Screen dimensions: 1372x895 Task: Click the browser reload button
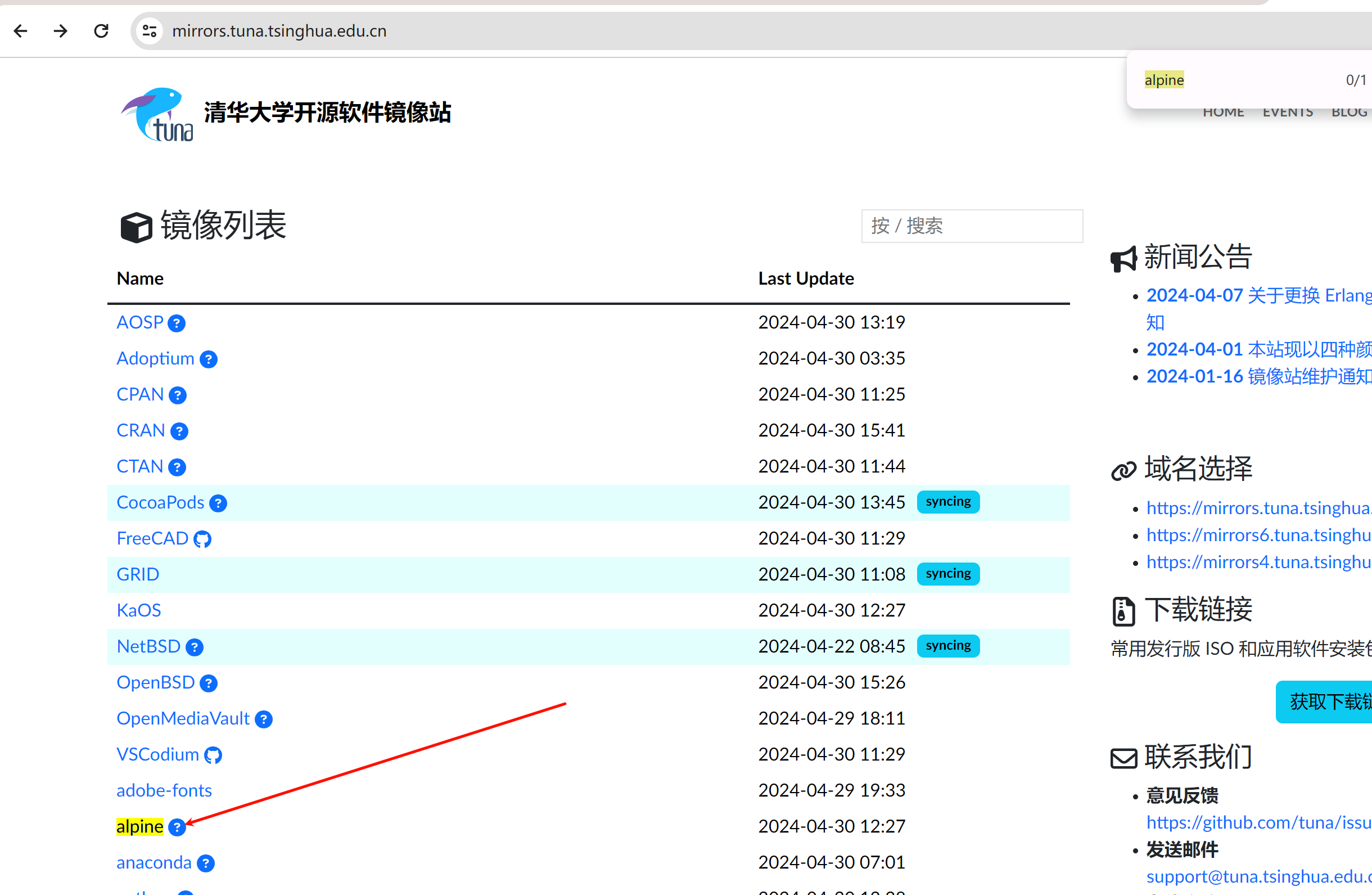point(101,30)
